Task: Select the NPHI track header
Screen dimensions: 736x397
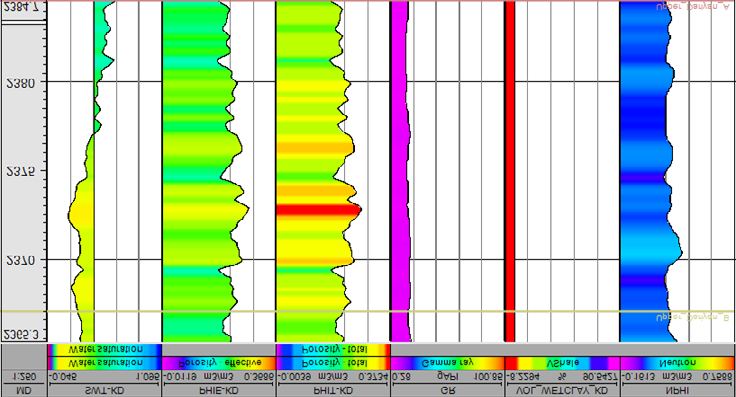Action: [677, 391]
